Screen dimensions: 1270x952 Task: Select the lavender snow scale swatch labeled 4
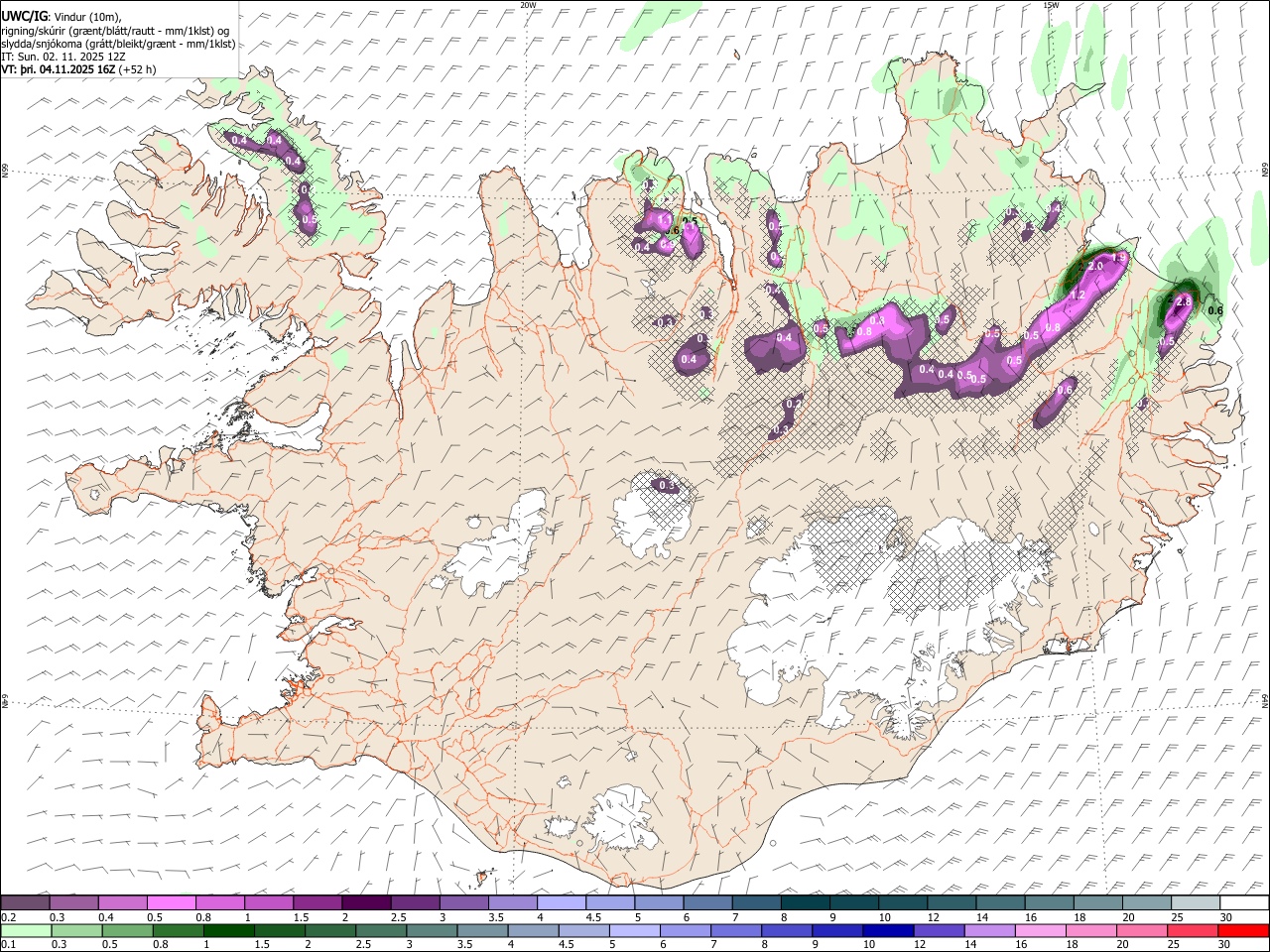[x=561, y=902]
